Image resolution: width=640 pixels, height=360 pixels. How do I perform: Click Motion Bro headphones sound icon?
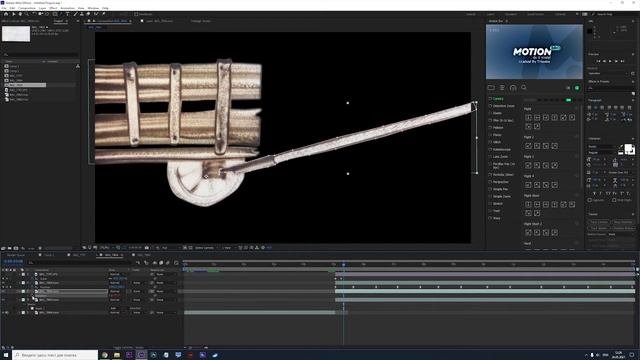coord(513,87)
